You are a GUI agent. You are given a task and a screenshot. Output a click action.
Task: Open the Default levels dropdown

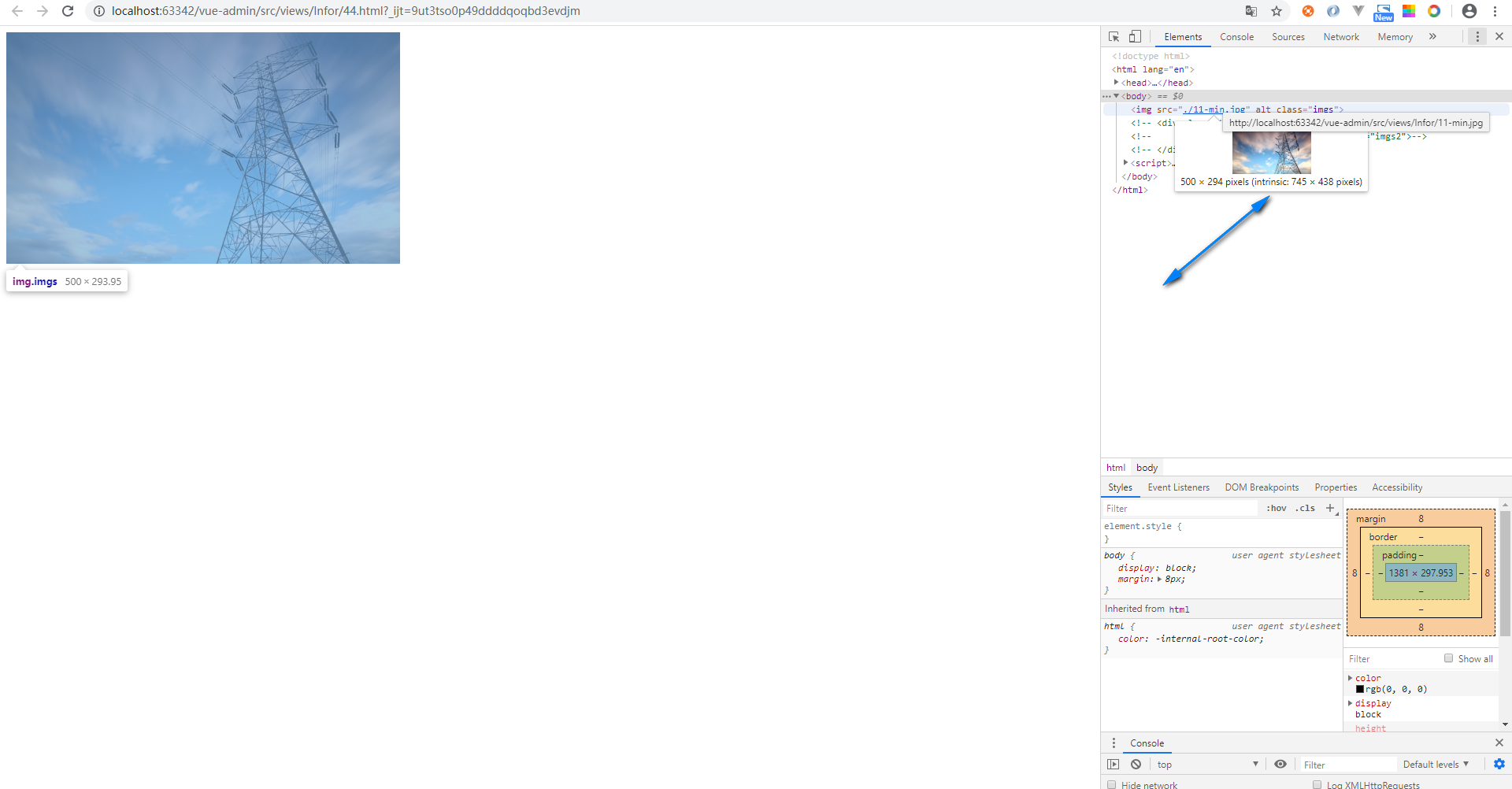click(1436, 765)
